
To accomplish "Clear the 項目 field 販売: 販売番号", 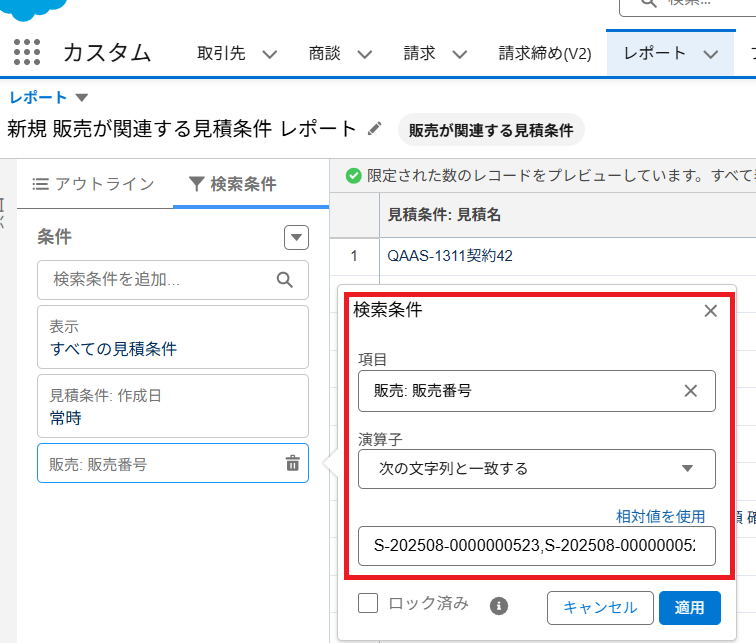I will 690,391.
